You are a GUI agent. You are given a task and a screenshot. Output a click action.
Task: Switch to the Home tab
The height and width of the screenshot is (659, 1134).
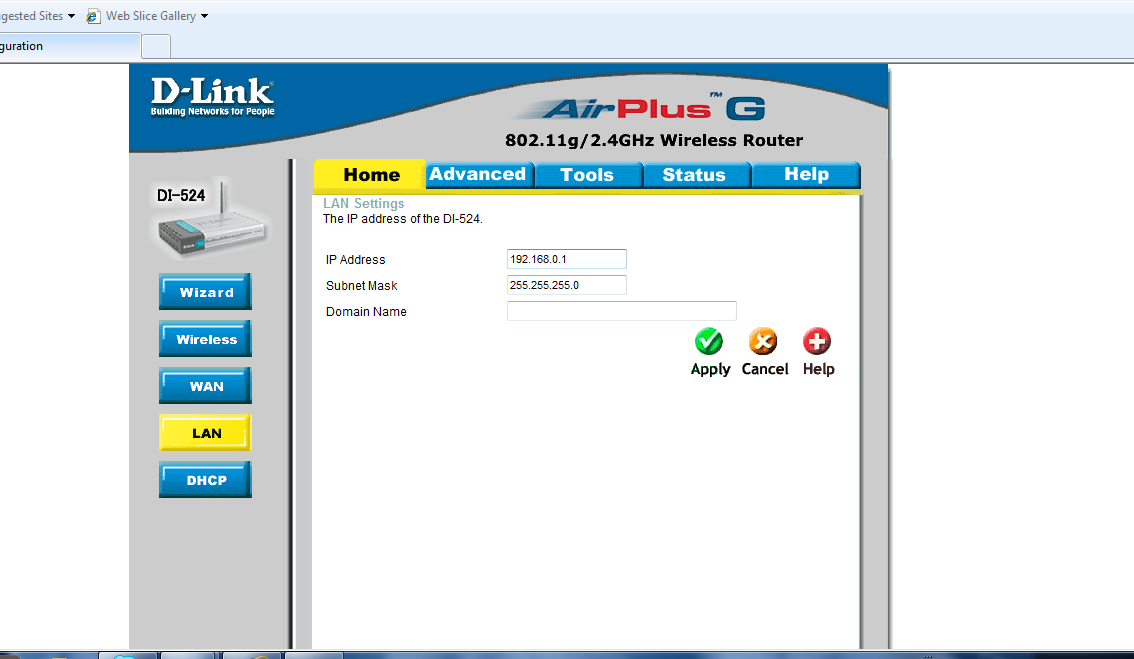tap(370, 174)
